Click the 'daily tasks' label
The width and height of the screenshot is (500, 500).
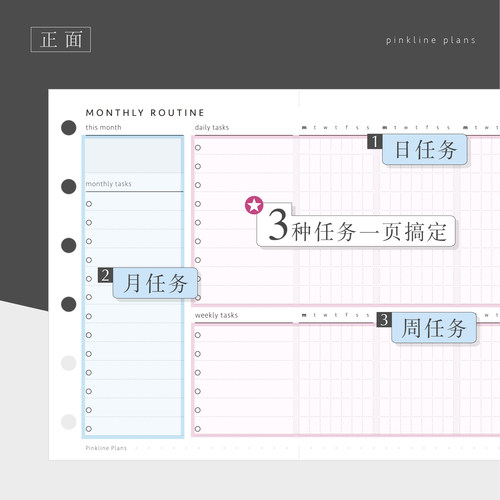click(x=212, y=127)
